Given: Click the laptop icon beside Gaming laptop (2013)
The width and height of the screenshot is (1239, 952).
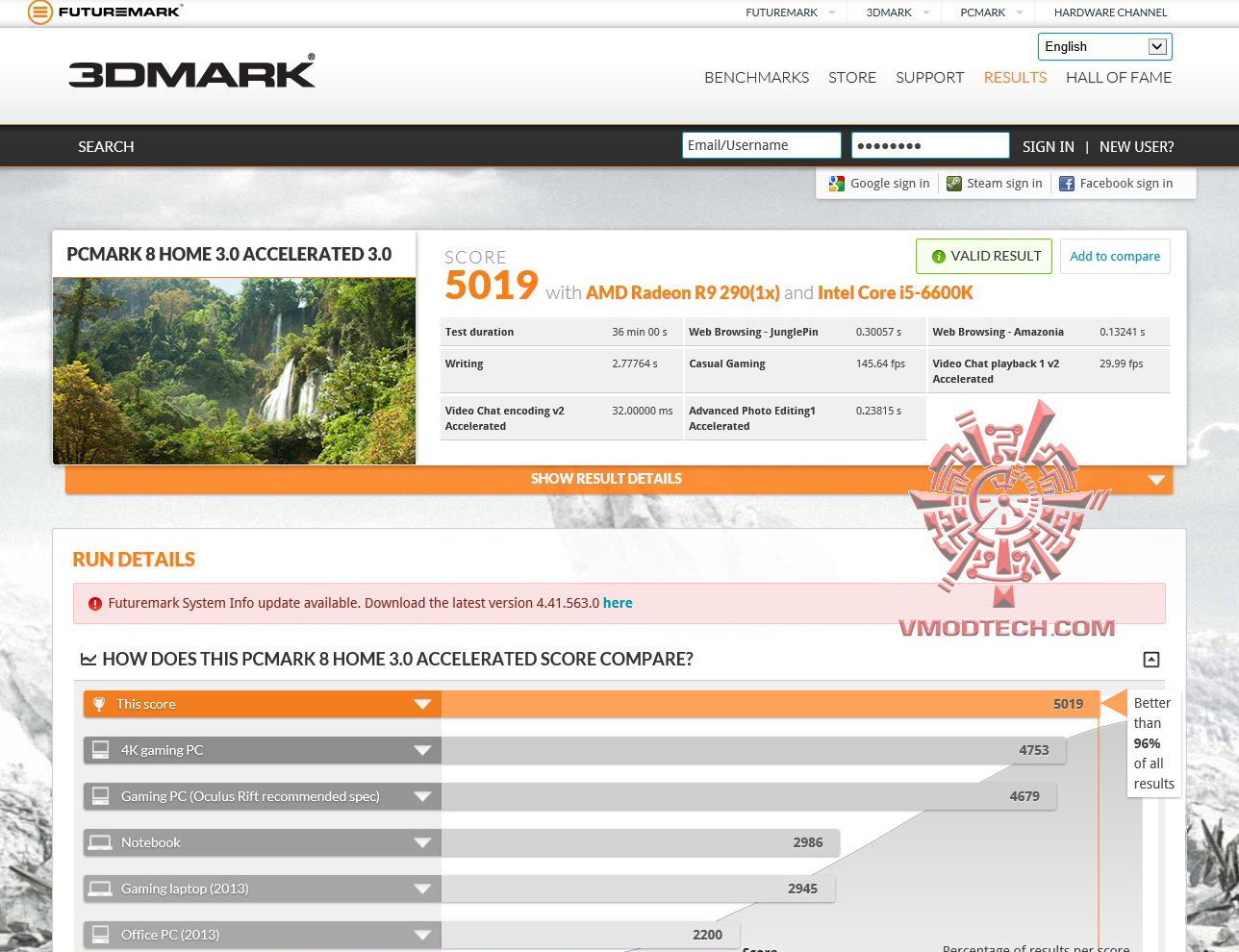Looking at the screenshot, I should (x=100, y=889).
